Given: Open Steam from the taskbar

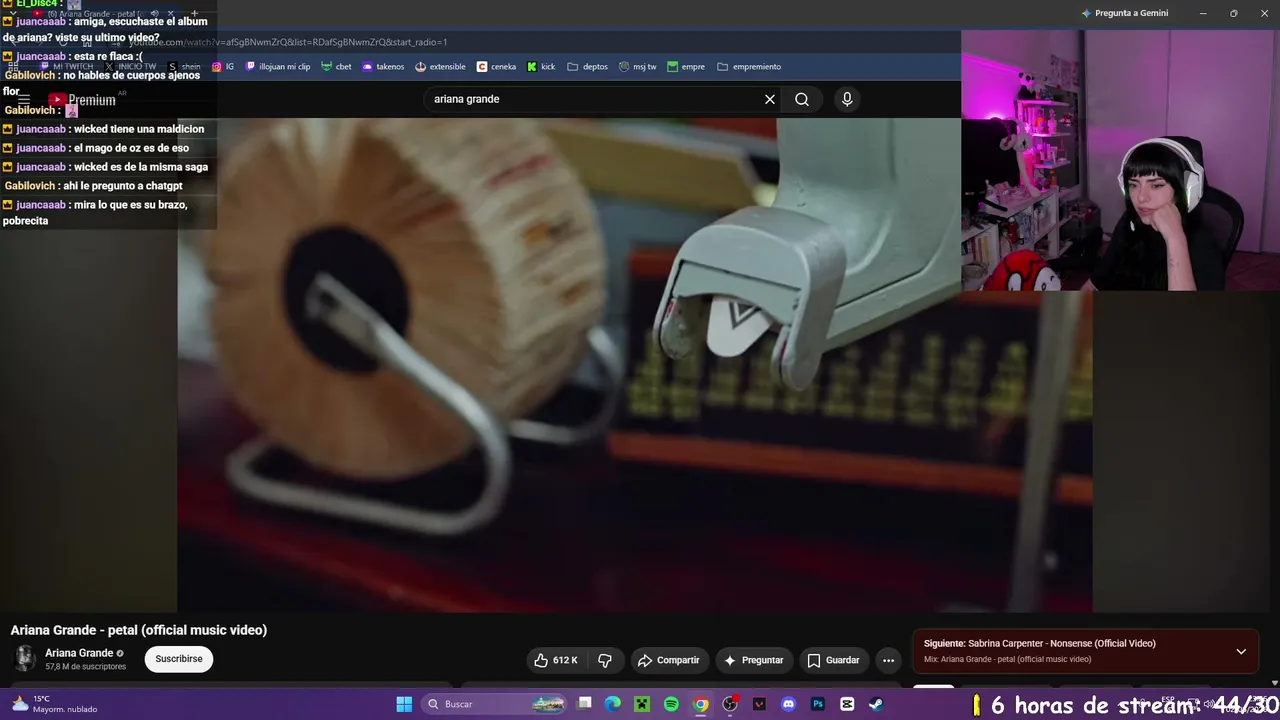Looking at the screenshot, I should (876, 704).
